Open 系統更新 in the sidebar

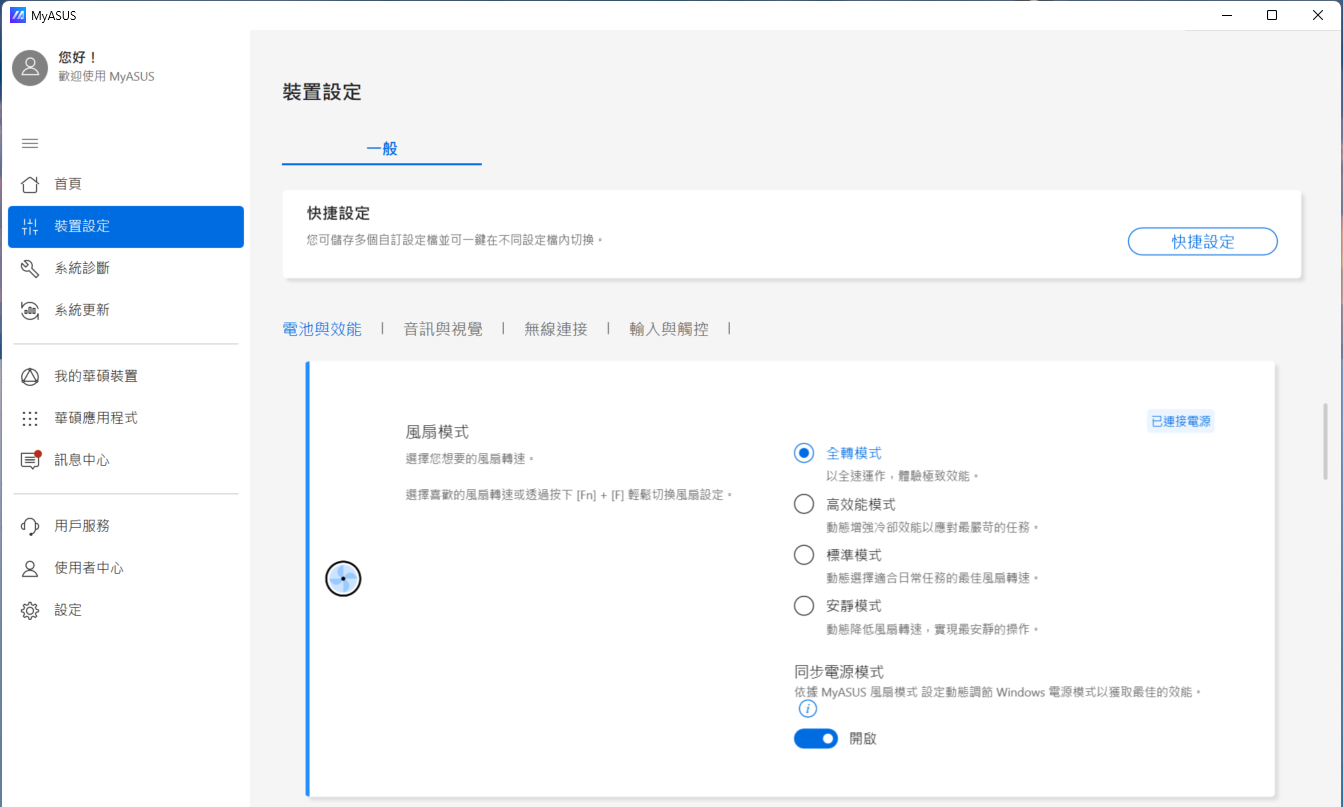coord(126,310)
